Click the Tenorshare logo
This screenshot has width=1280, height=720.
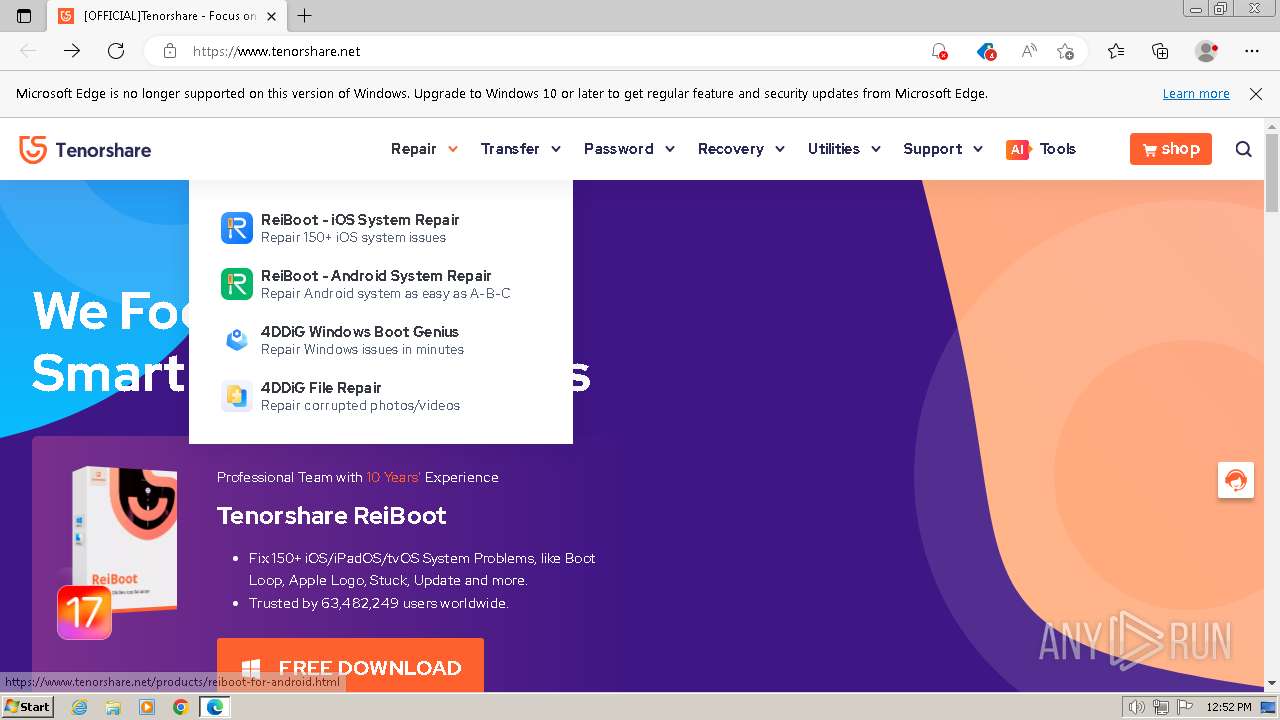coord(85,150)
